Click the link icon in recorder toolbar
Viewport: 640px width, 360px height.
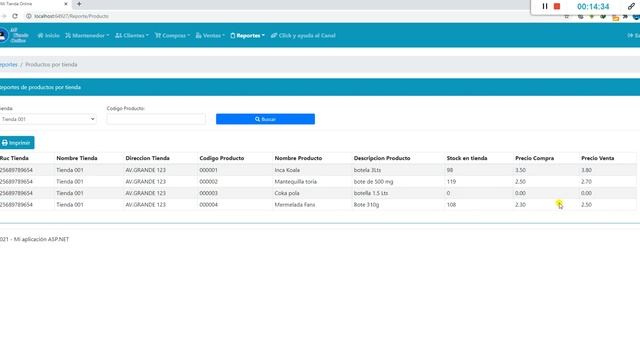click(x=631, y=6)
